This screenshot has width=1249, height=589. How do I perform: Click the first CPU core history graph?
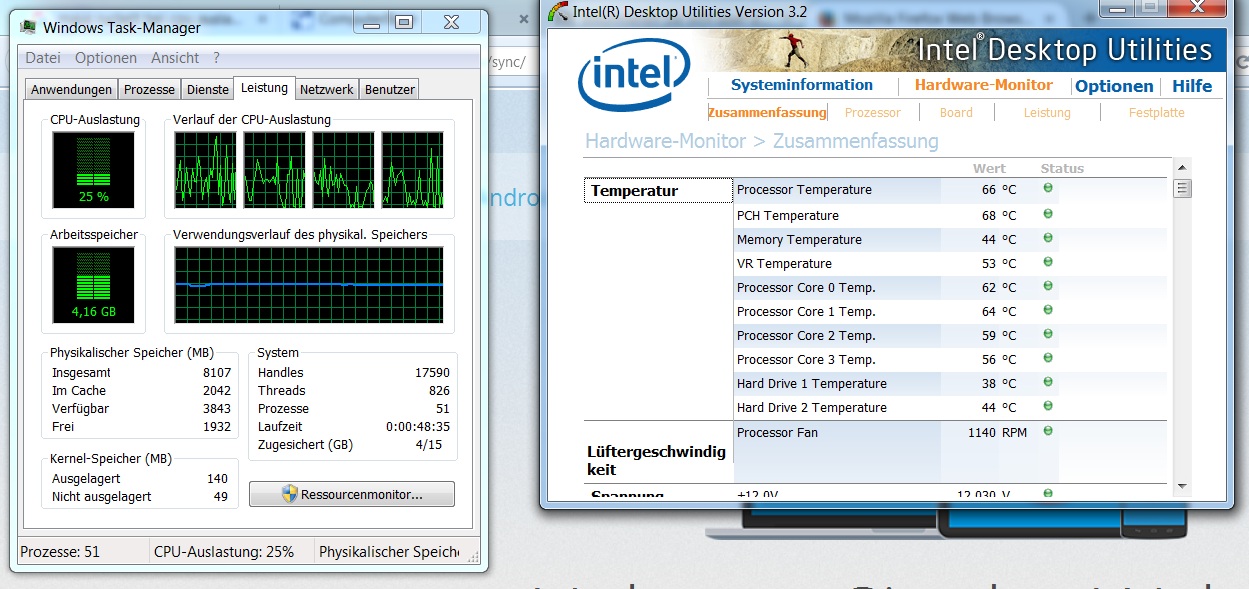[x=205, y=170]
